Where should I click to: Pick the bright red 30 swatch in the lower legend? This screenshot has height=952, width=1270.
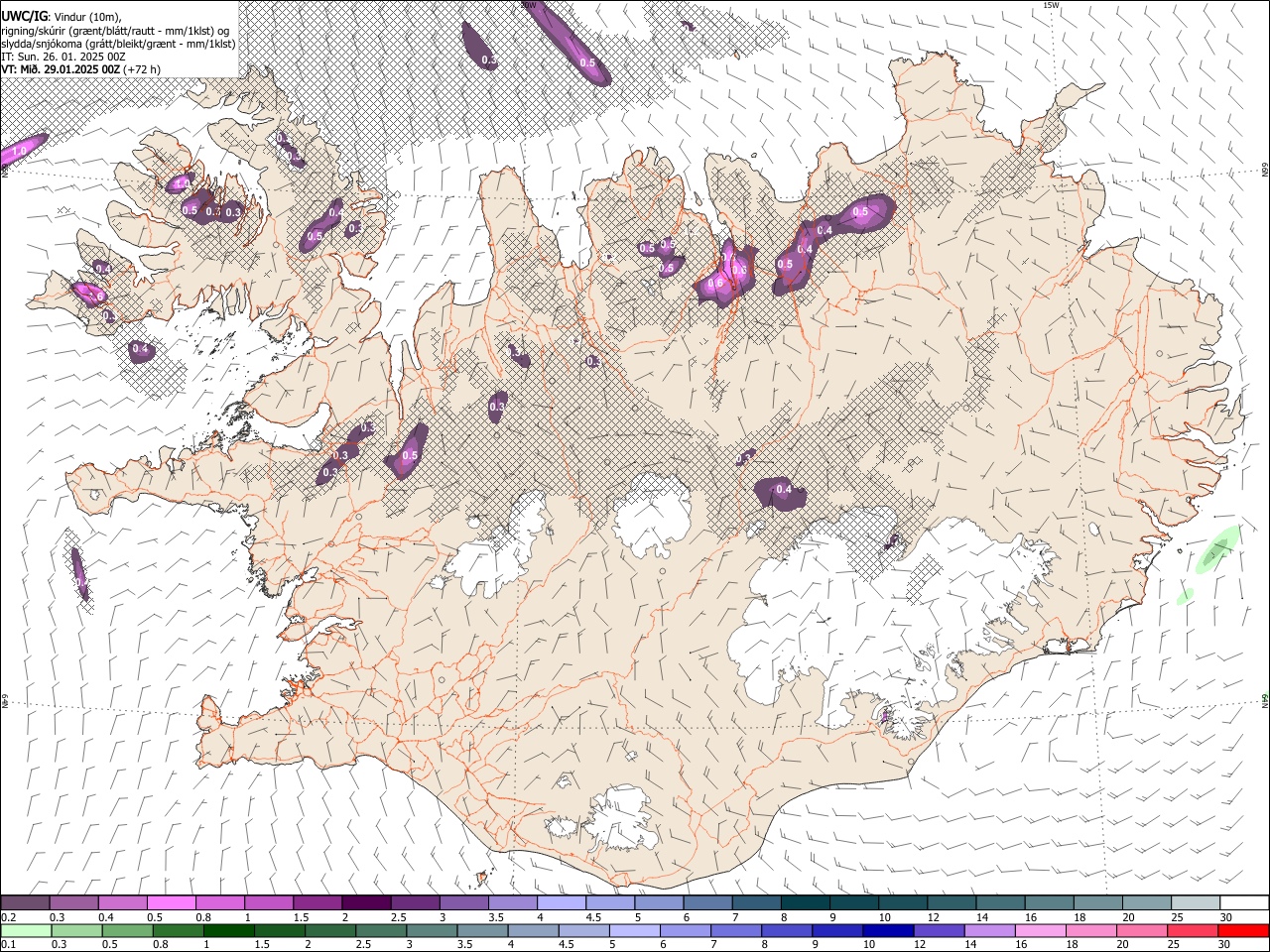(1242, 930)
